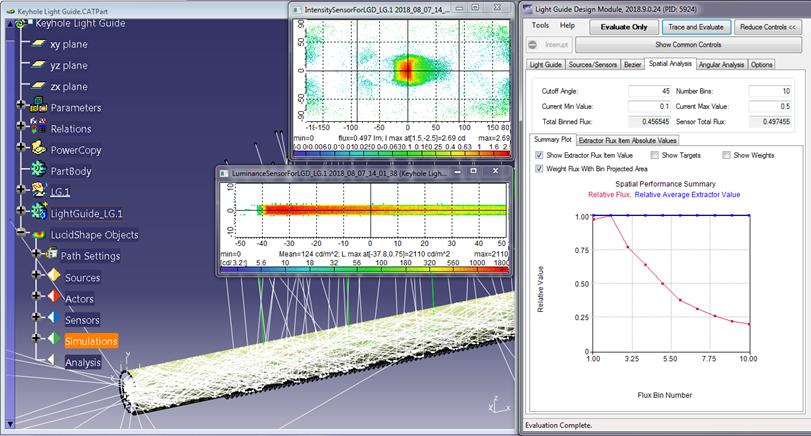
Task: Toggle Show Extractor Flux Item Value checkbox
Action: [x=539, y=155]
